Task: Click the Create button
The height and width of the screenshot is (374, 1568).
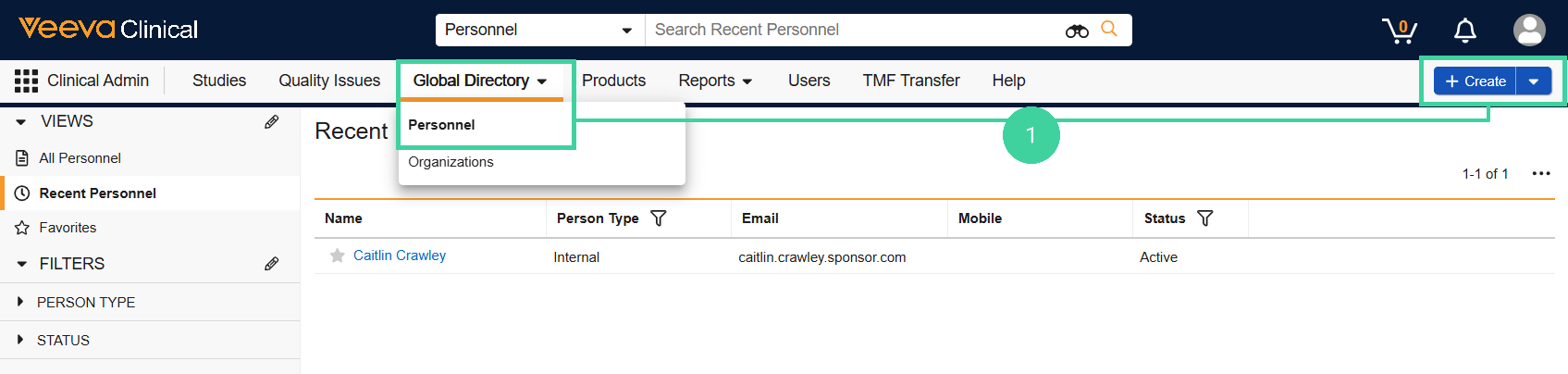Action: (1475, 81)
